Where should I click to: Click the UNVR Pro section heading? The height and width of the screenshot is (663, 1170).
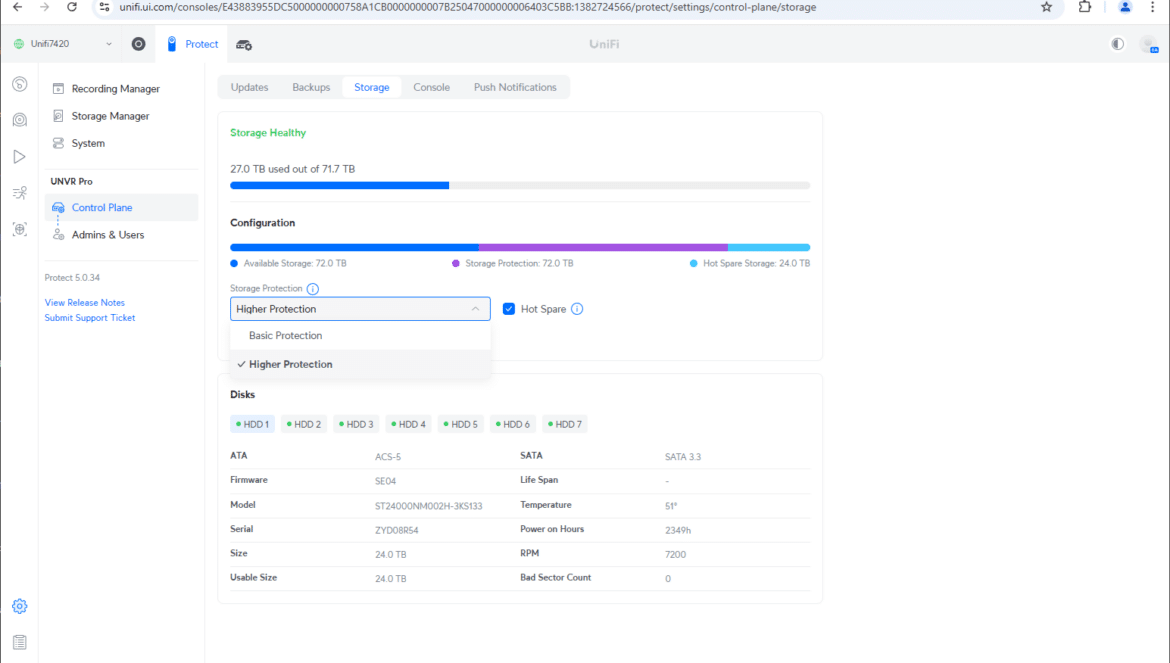point(72,181)
